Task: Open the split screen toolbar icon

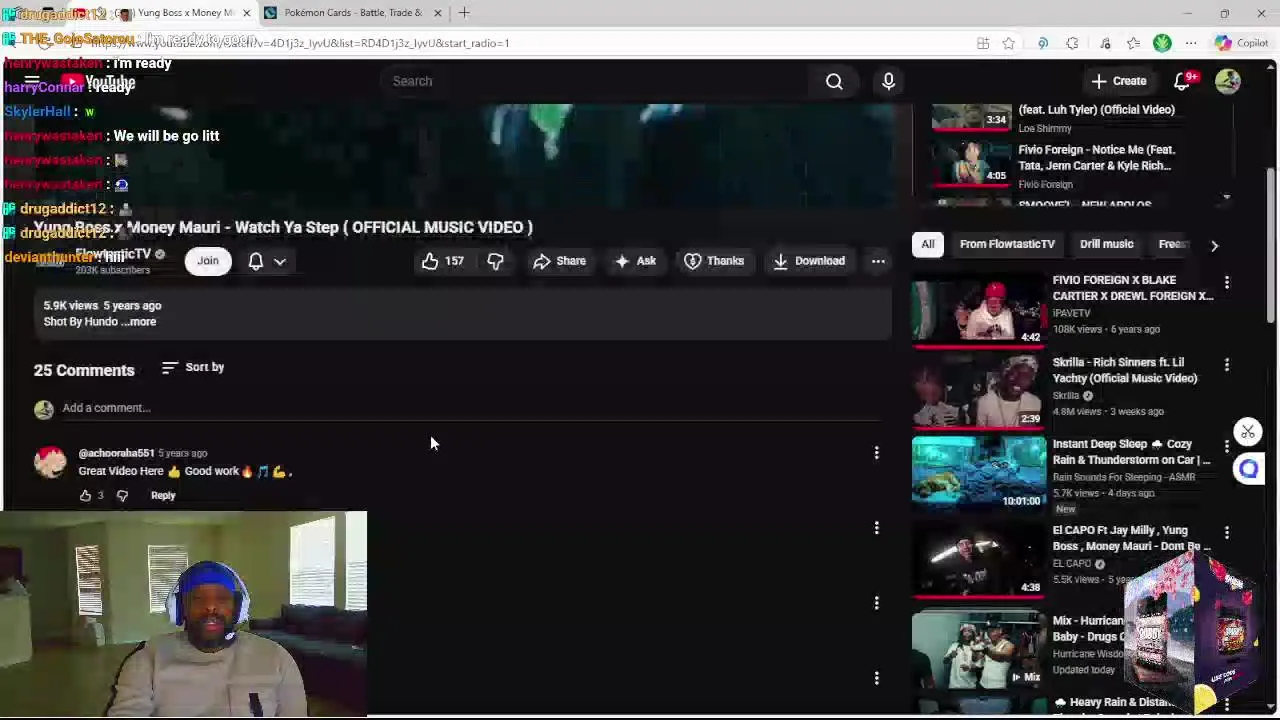Action: tap(983, 43)
